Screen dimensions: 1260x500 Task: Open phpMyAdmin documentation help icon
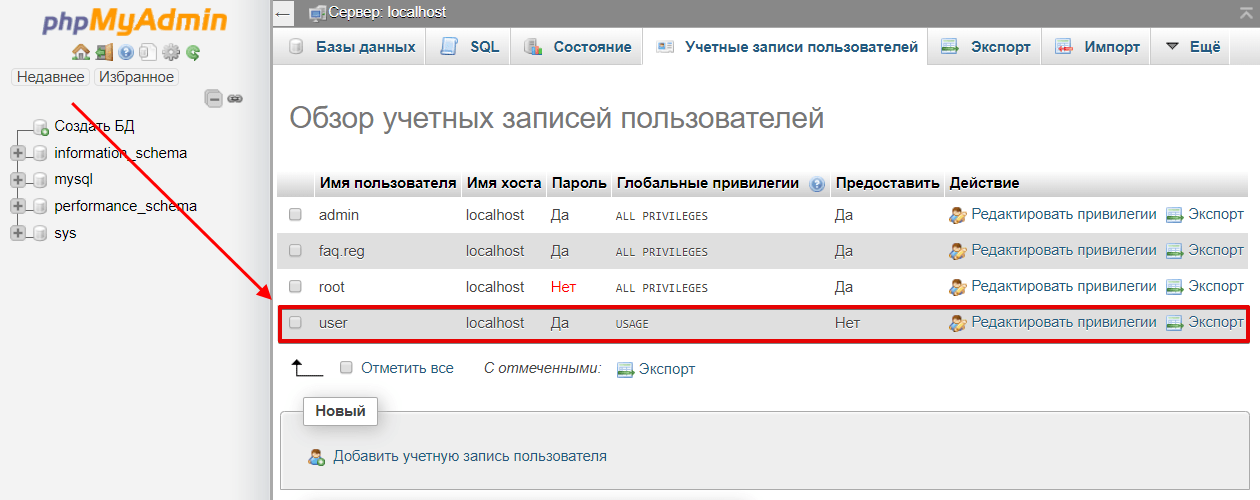click(x=126, y=52)
